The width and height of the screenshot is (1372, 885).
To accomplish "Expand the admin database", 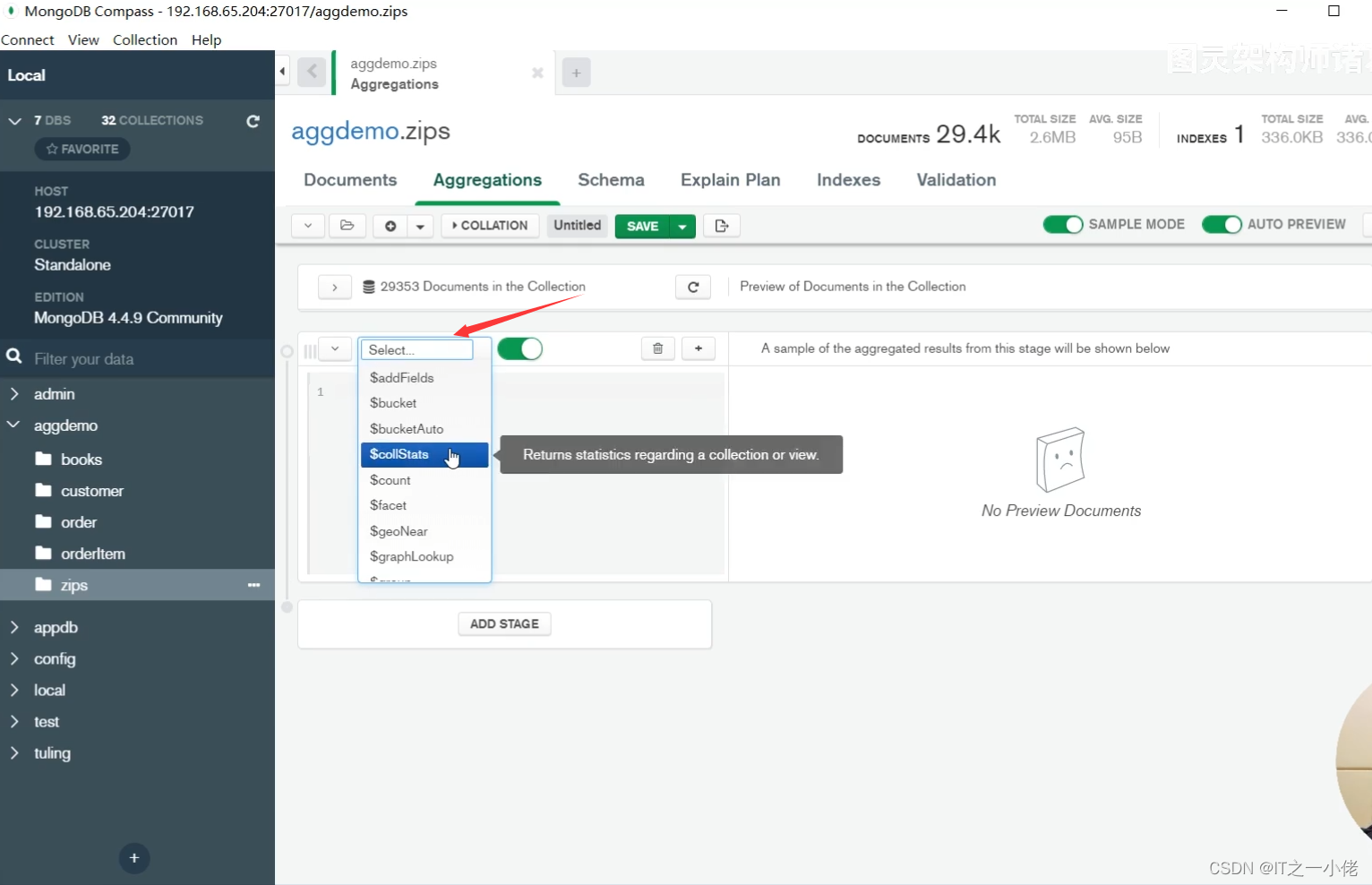I will coord(14,394).
